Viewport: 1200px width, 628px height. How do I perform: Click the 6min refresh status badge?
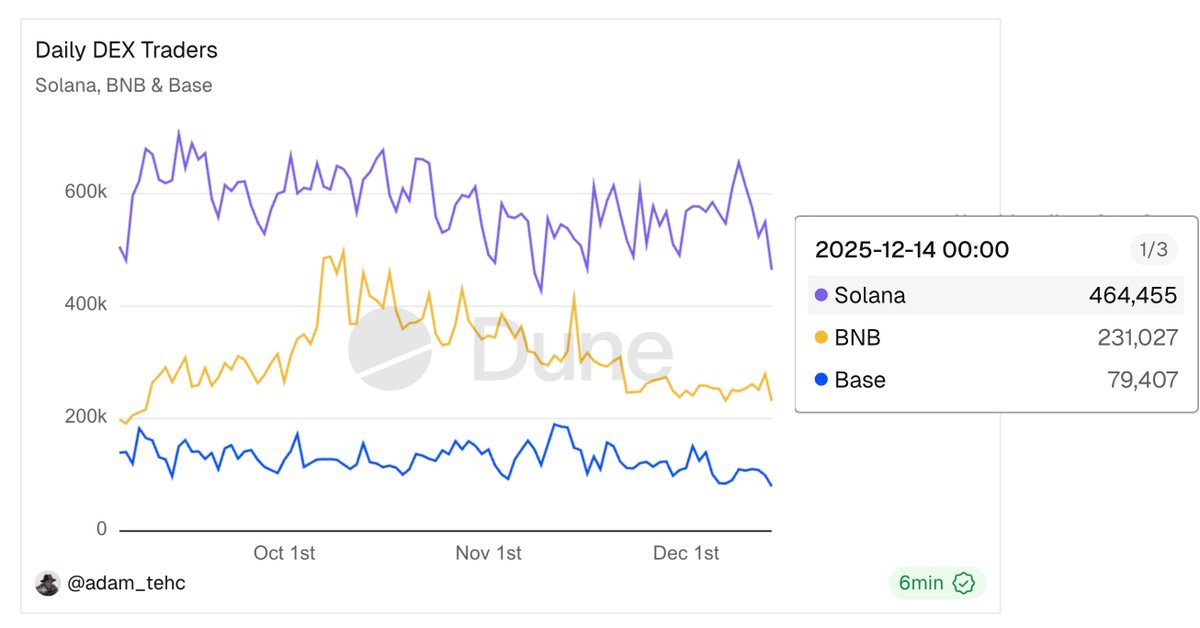pyautogui.click(x=937, y=583)
